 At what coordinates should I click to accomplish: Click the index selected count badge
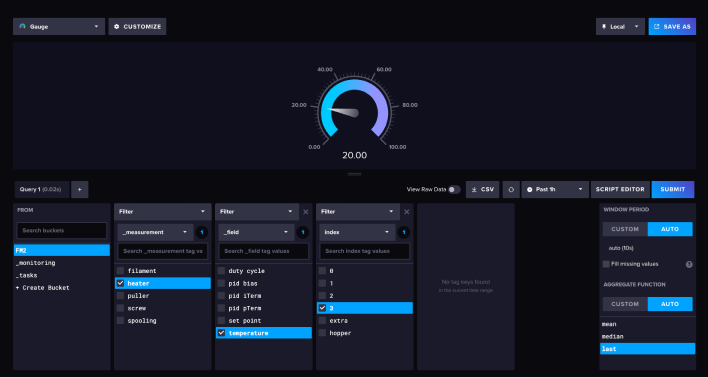tap(404, 232)
